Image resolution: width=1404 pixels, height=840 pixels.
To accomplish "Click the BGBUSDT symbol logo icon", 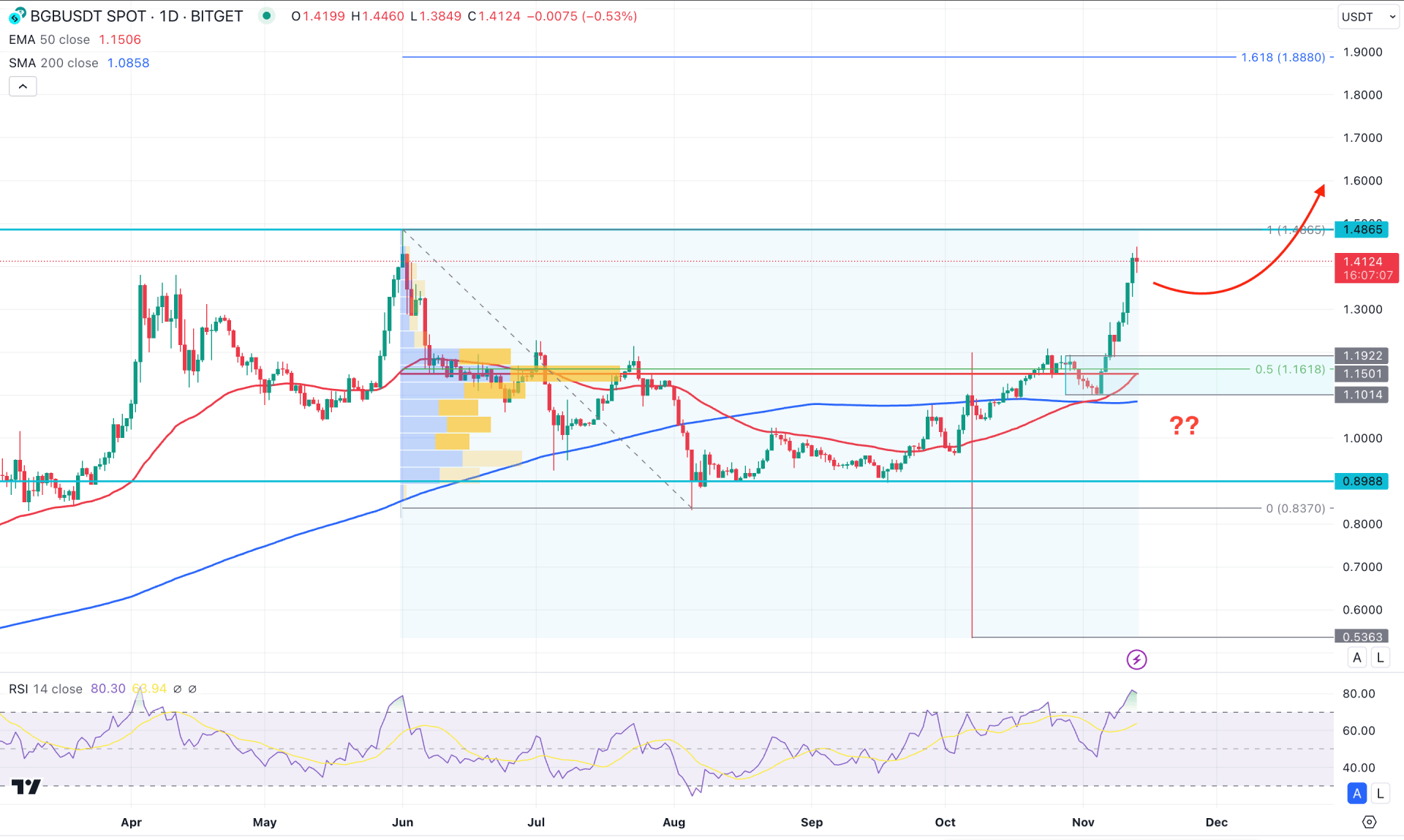I will pyautogui.click(x=17, y=16).
